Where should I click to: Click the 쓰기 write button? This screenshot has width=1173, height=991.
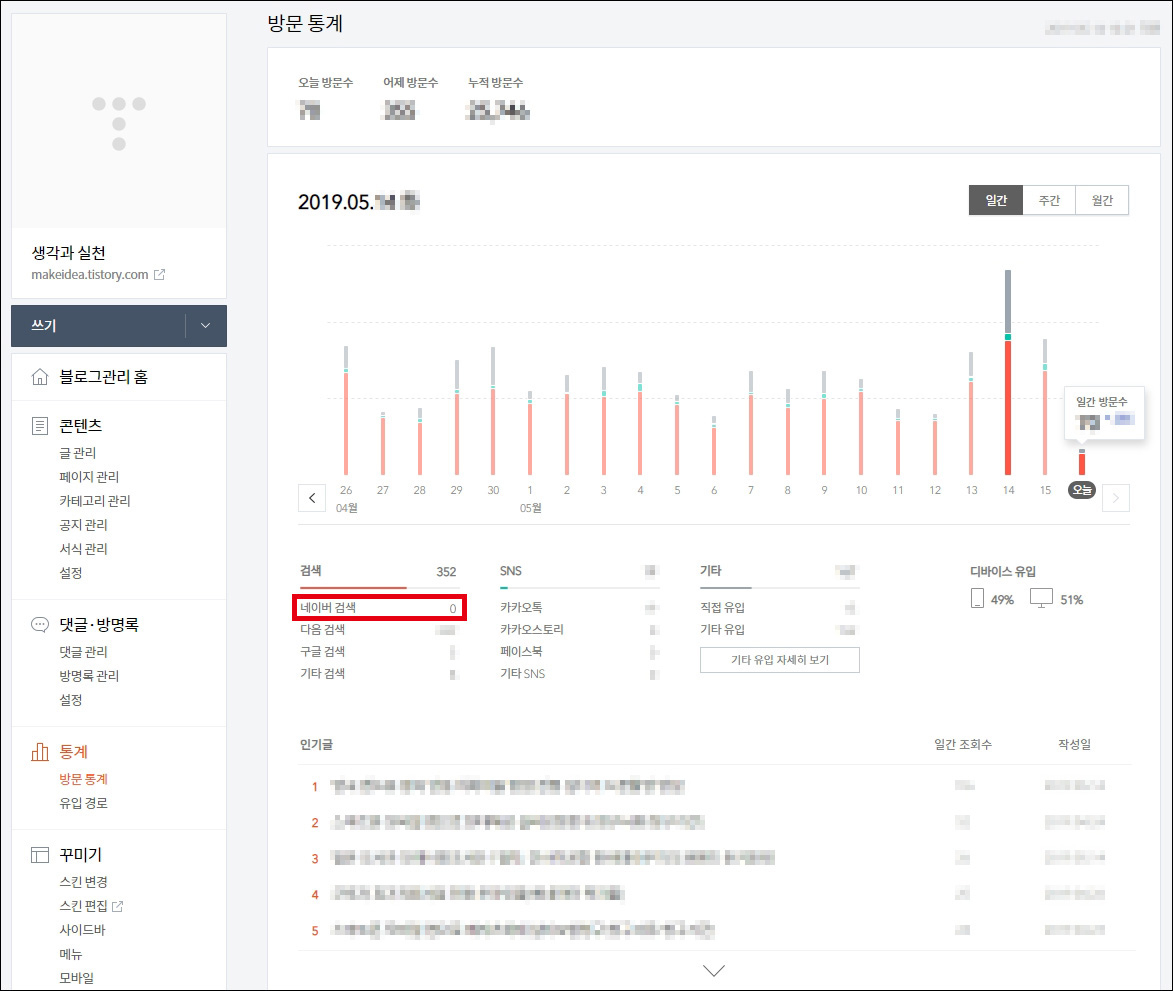pos(98,326)
